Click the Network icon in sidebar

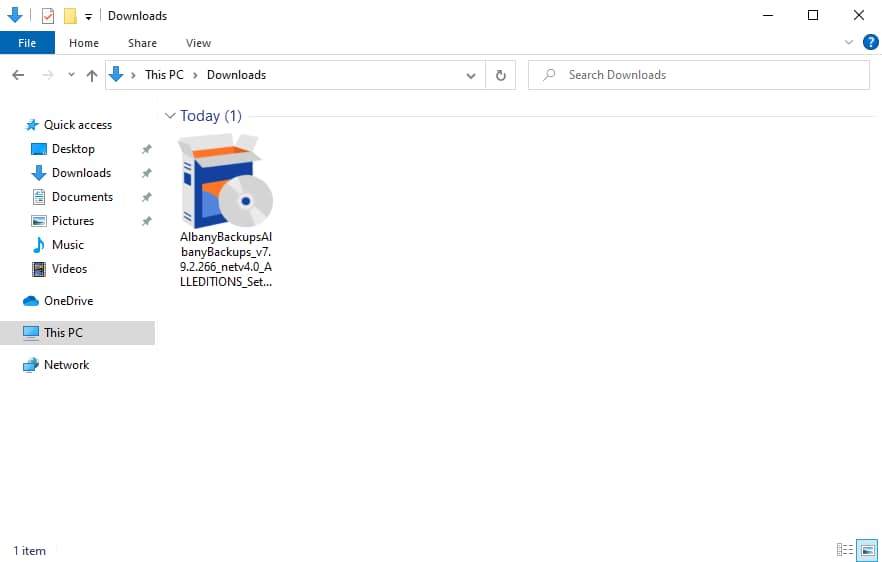point(30,365)
